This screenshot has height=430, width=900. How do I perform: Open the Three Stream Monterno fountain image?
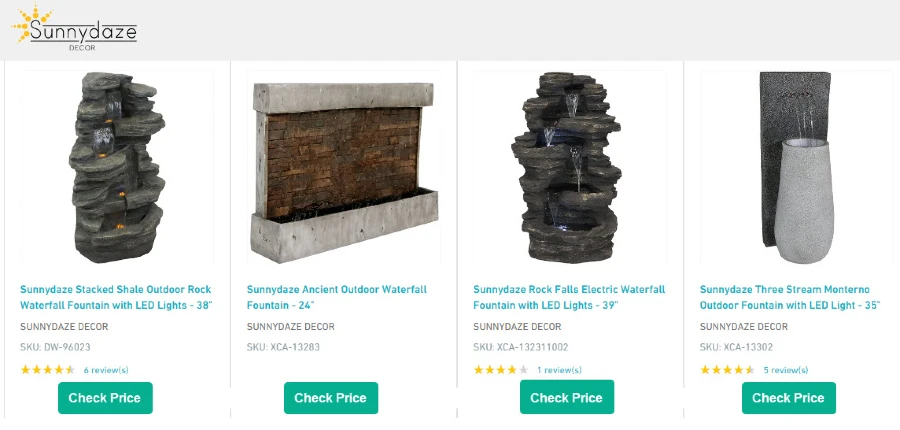796,167
